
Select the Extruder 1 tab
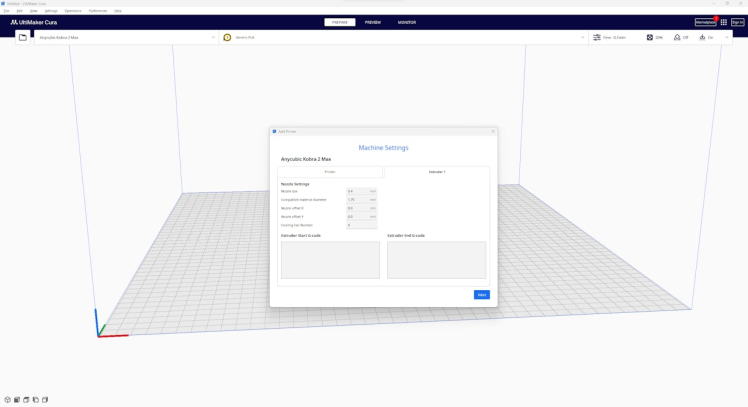click(x=437, y=172)
